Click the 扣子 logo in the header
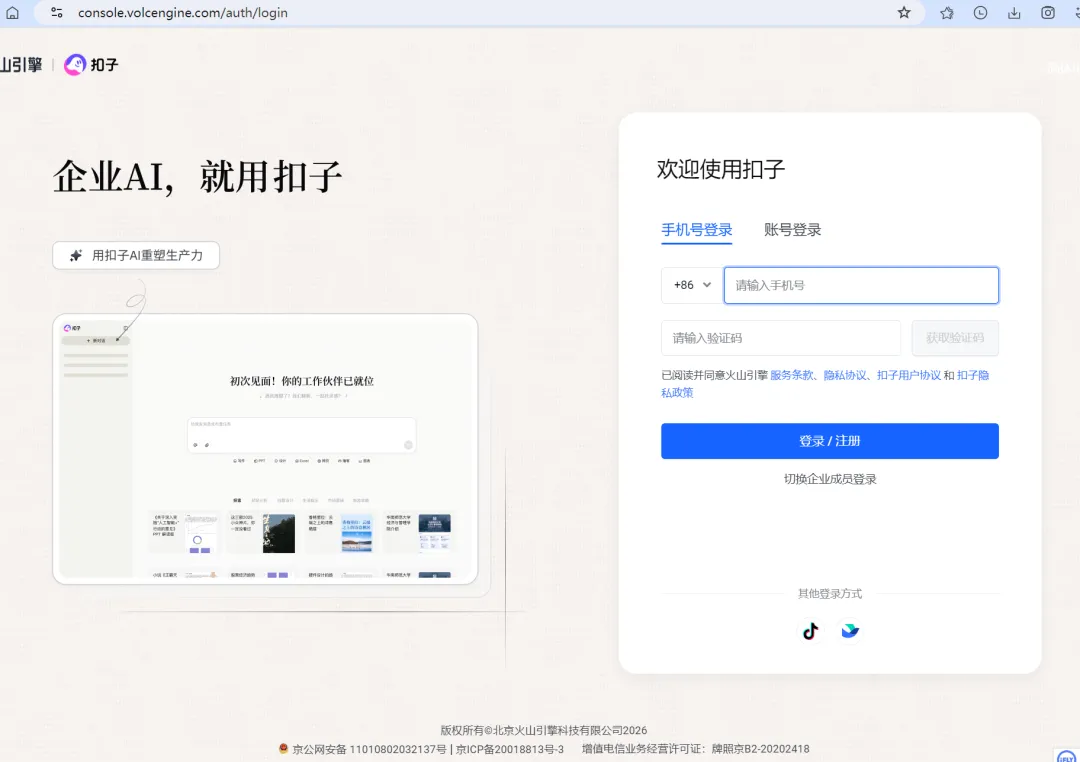Viewport: 1080px width, 762px height. click(x=91, y=65)
